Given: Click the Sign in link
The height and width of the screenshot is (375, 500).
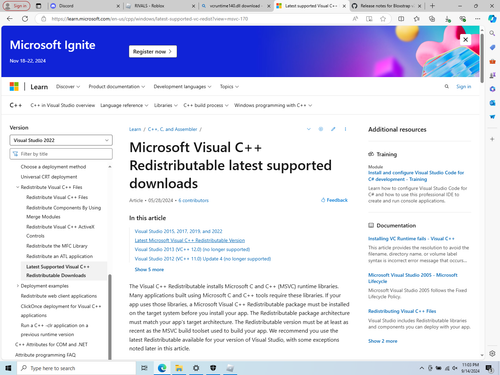Looking at the screenshot, I should point(464,87).
